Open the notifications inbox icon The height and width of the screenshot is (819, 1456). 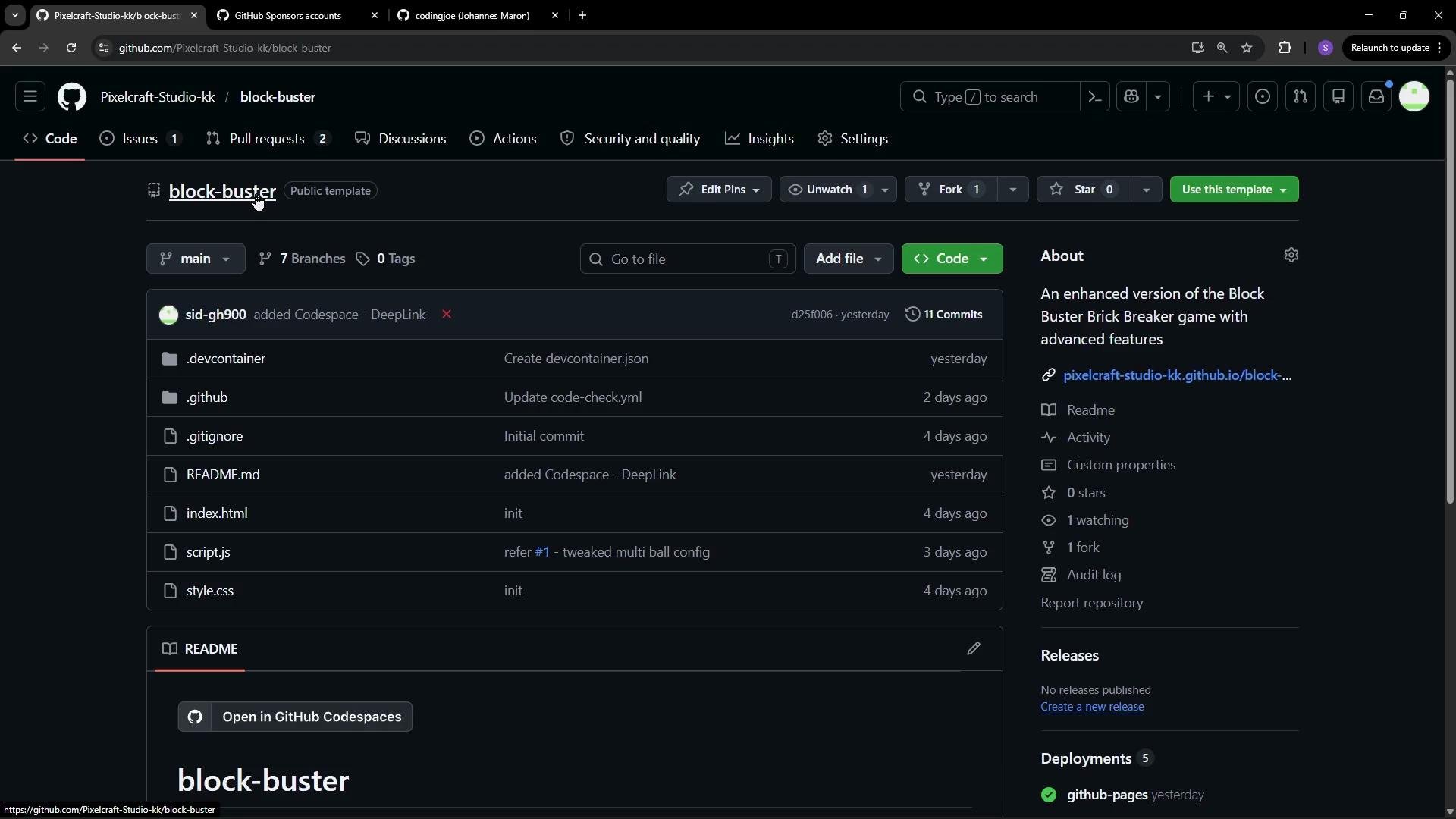pos(1376,97)
